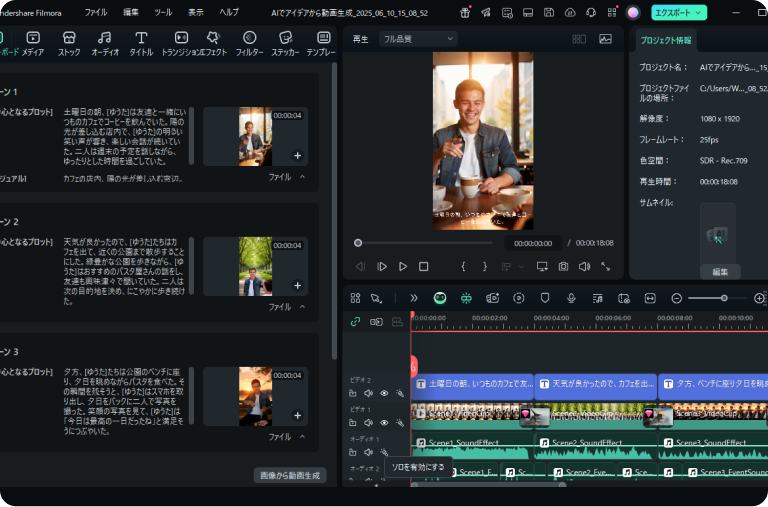
Task: Add scene 3 clip with plus button
Action: (x=297, y=415)
